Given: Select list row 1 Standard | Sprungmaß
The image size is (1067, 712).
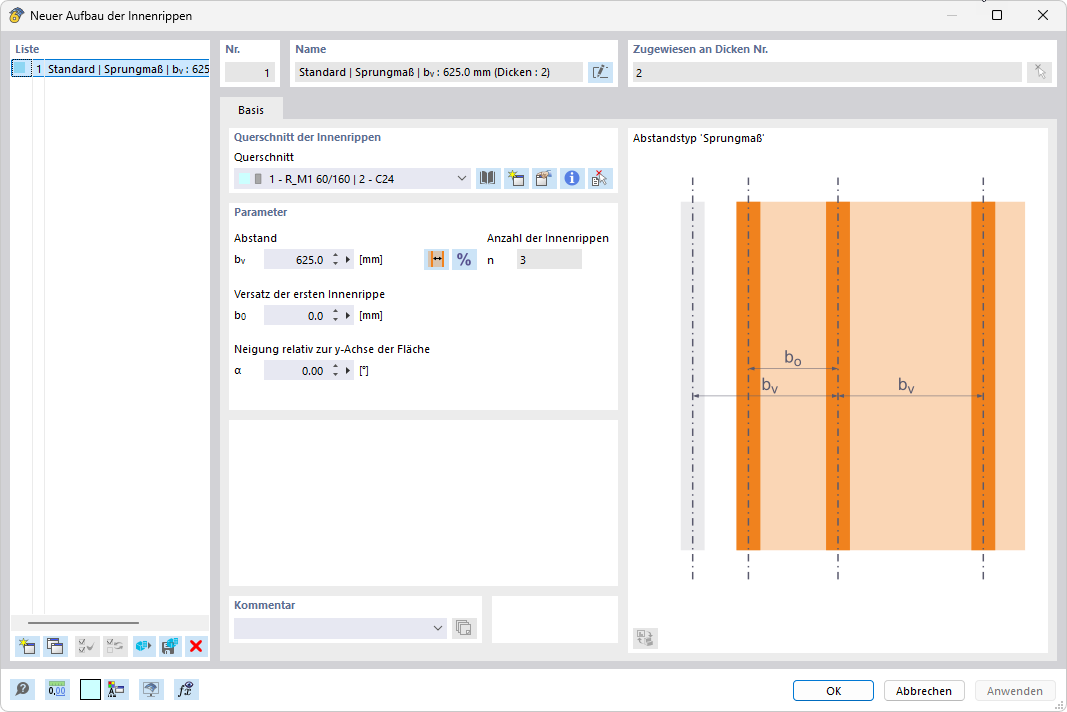Looking at the screenshot, I should pyautogui.click(x=110, y=69).
